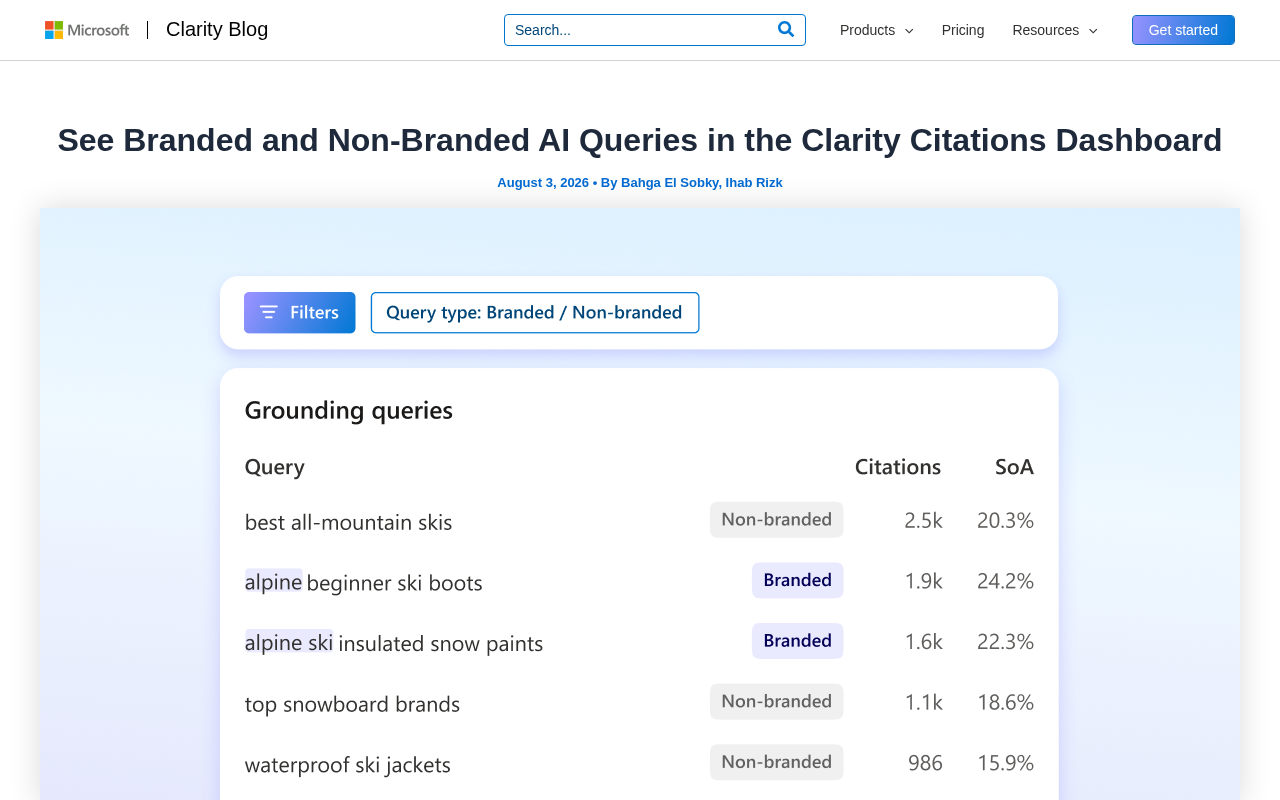Open author Bahga El Sobky's page
Image resolution: width=1280 pixels, height=800 pixels.
click(669, 183)
